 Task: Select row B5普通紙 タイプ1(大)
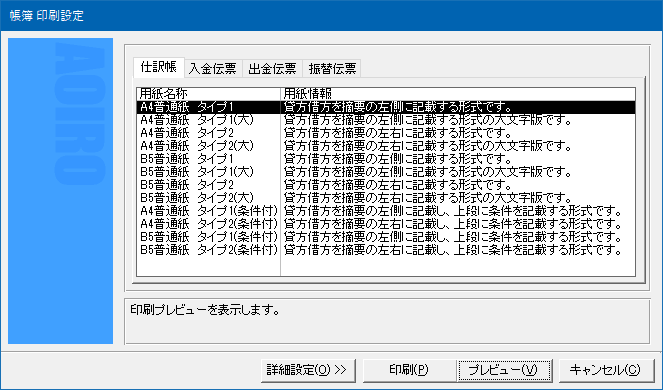[x=386, y=172]
